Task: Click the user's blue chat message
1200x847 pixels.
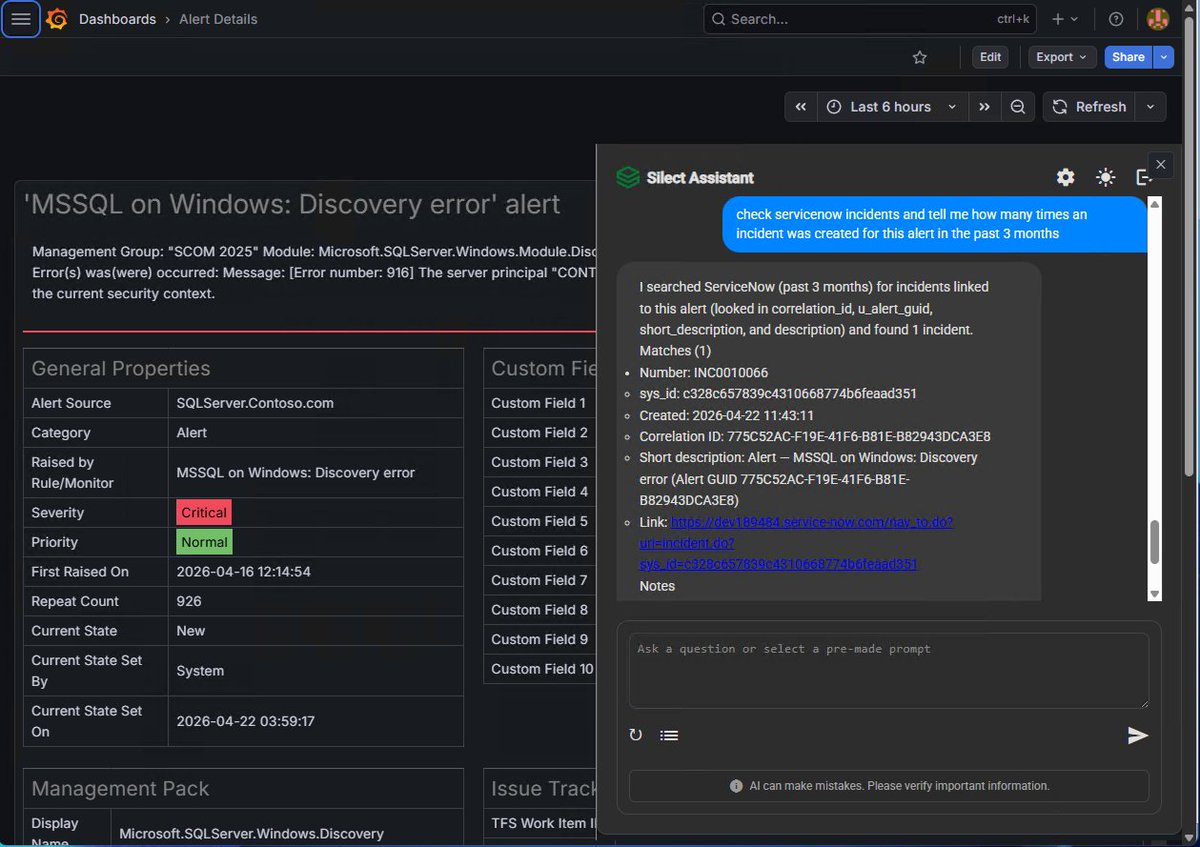Action: pos(934,224)
